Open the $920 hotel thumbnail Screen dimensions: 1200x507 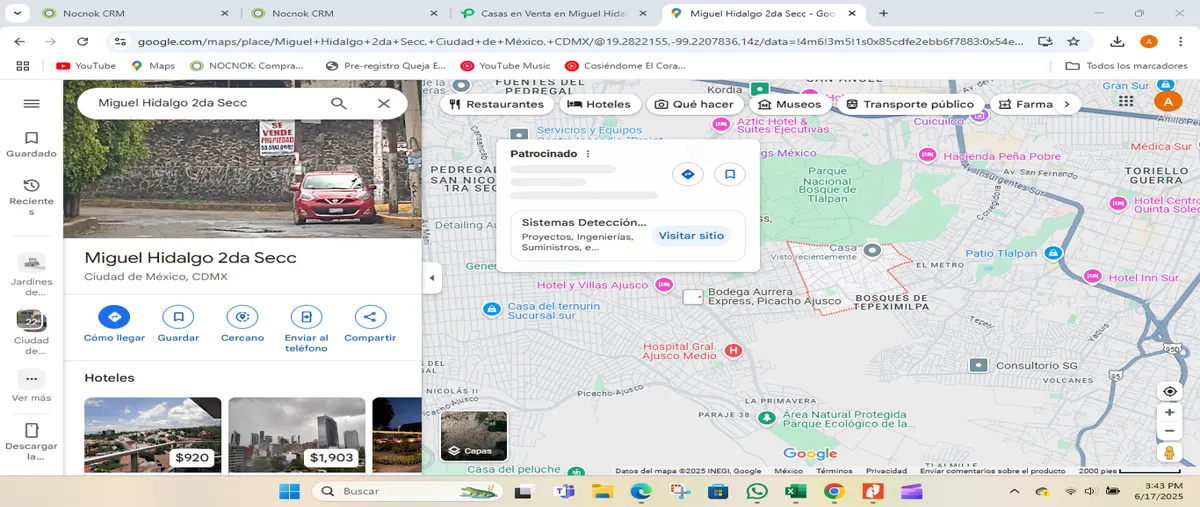click(x=153, y=434)
